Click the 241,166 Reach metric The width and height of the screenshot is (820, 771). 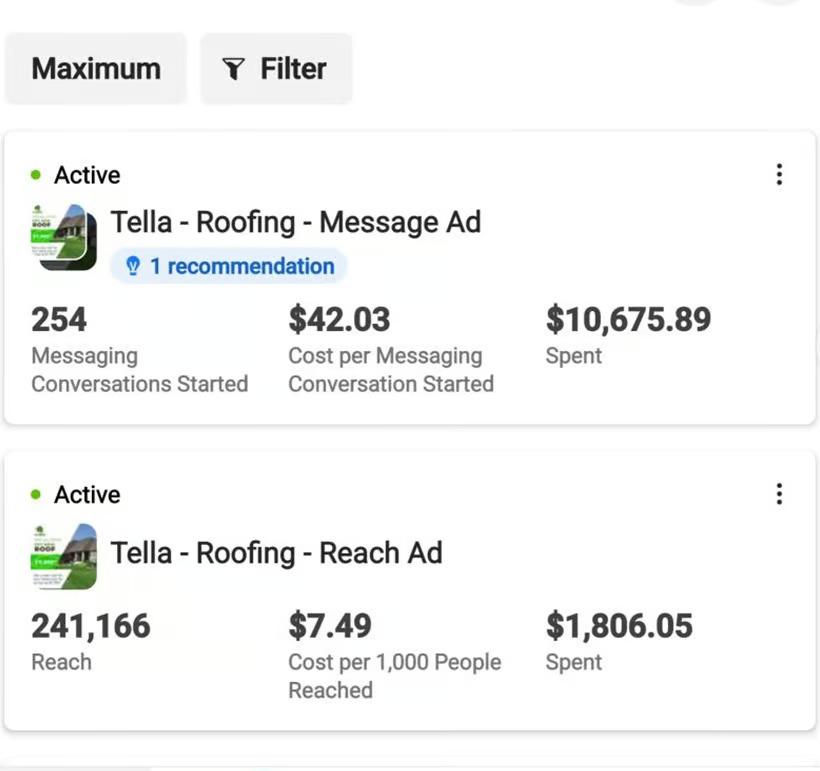91,626
